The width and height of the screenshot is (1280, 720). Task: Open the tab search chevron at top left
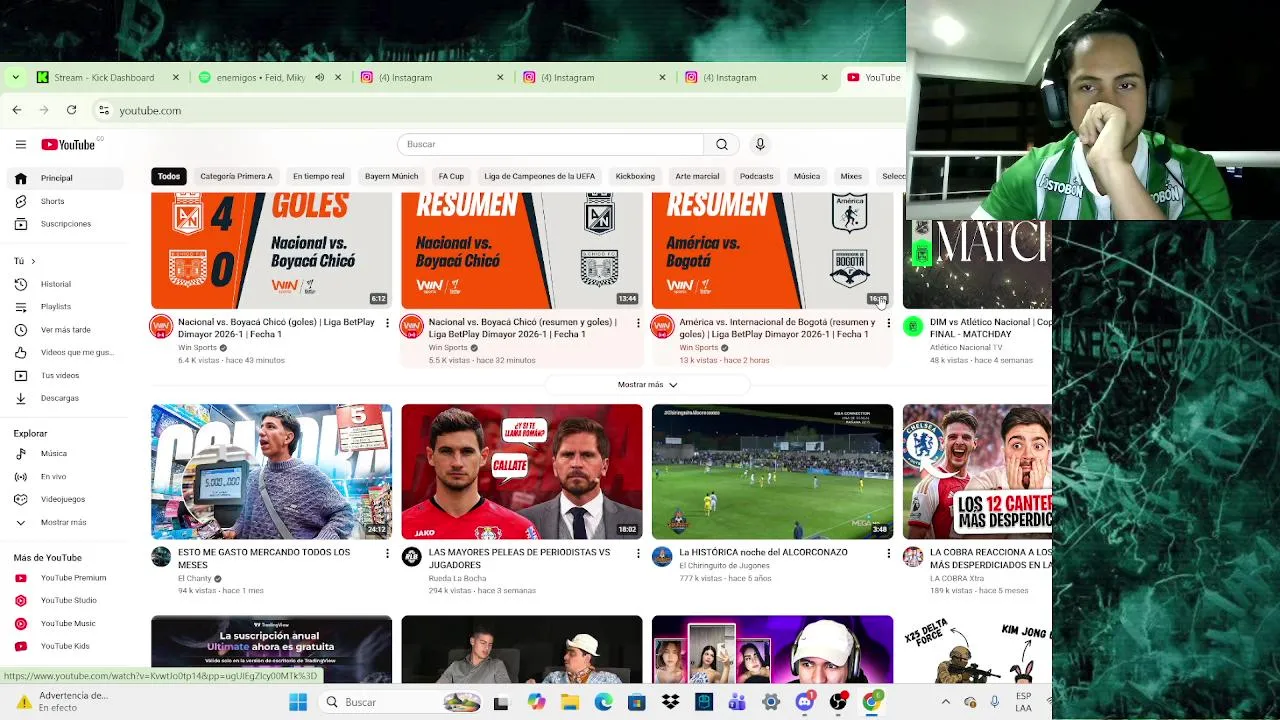[x=15, y=77]
